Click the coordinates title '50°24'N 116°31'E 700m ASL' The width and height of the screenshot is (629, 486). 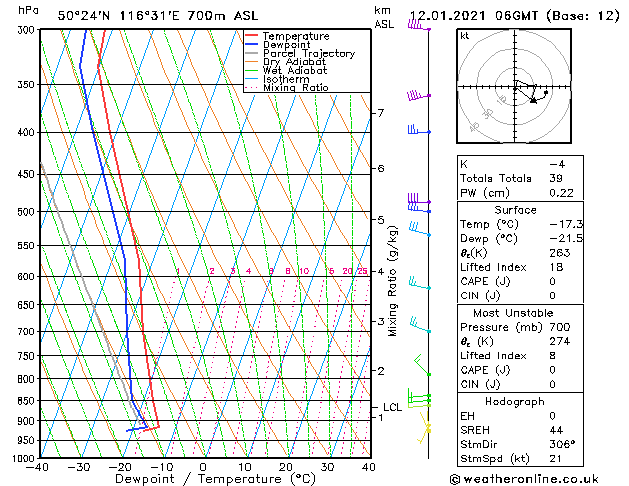(x=158, y=16)
